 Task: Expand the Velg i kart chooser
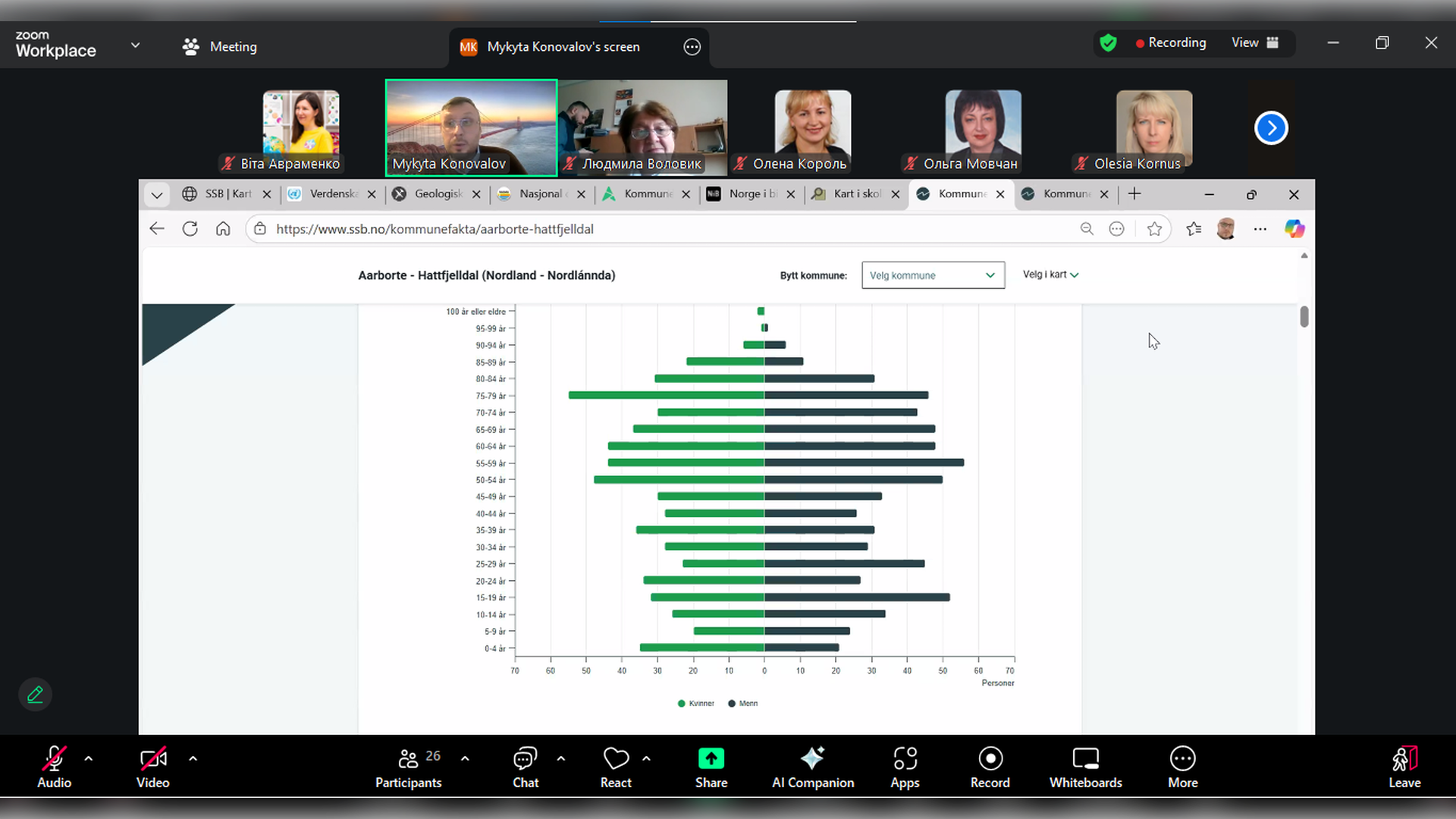tap(1050, 275)
